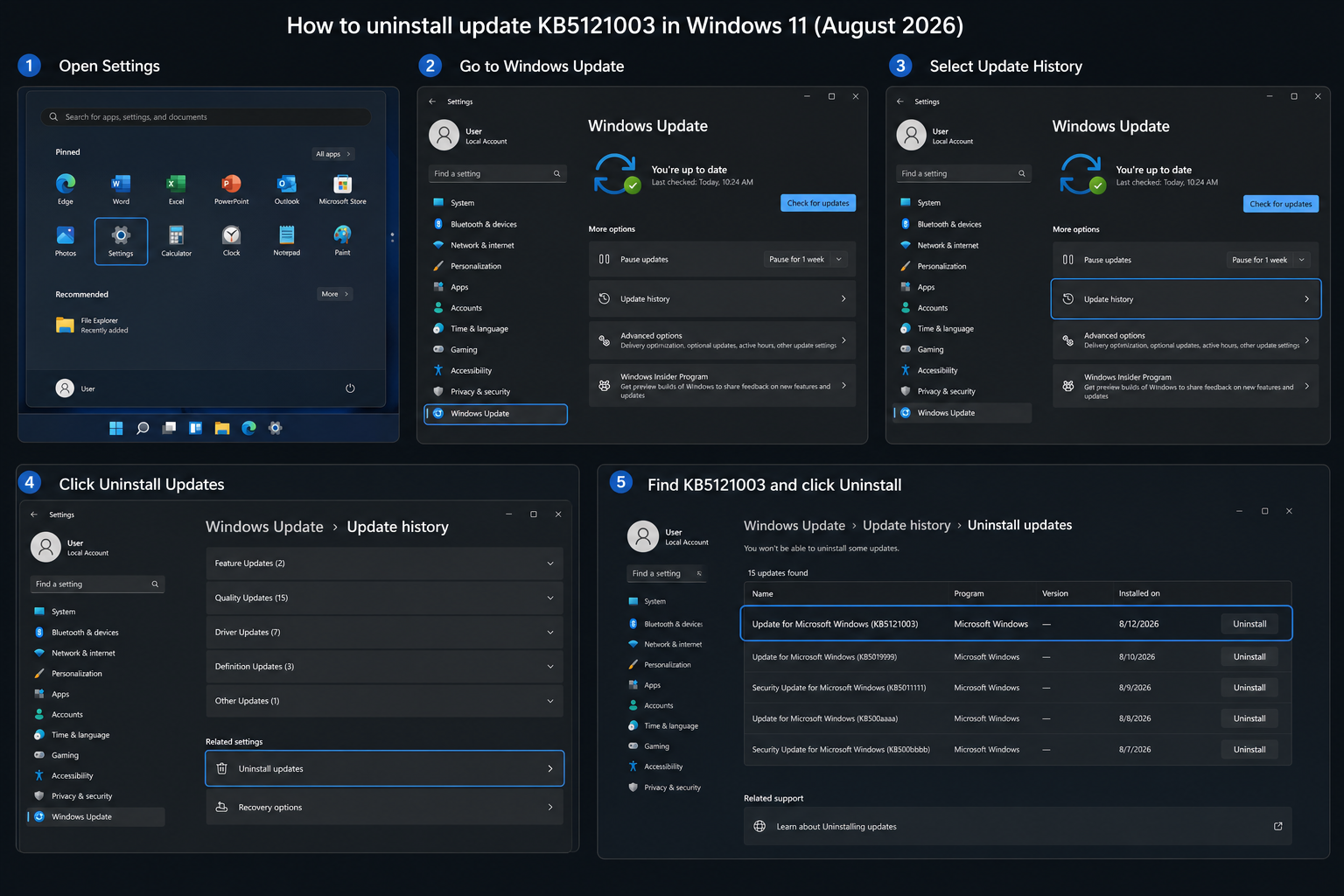Open Recovery options under Related settings

pyautogui.click(x=384, y=807)
